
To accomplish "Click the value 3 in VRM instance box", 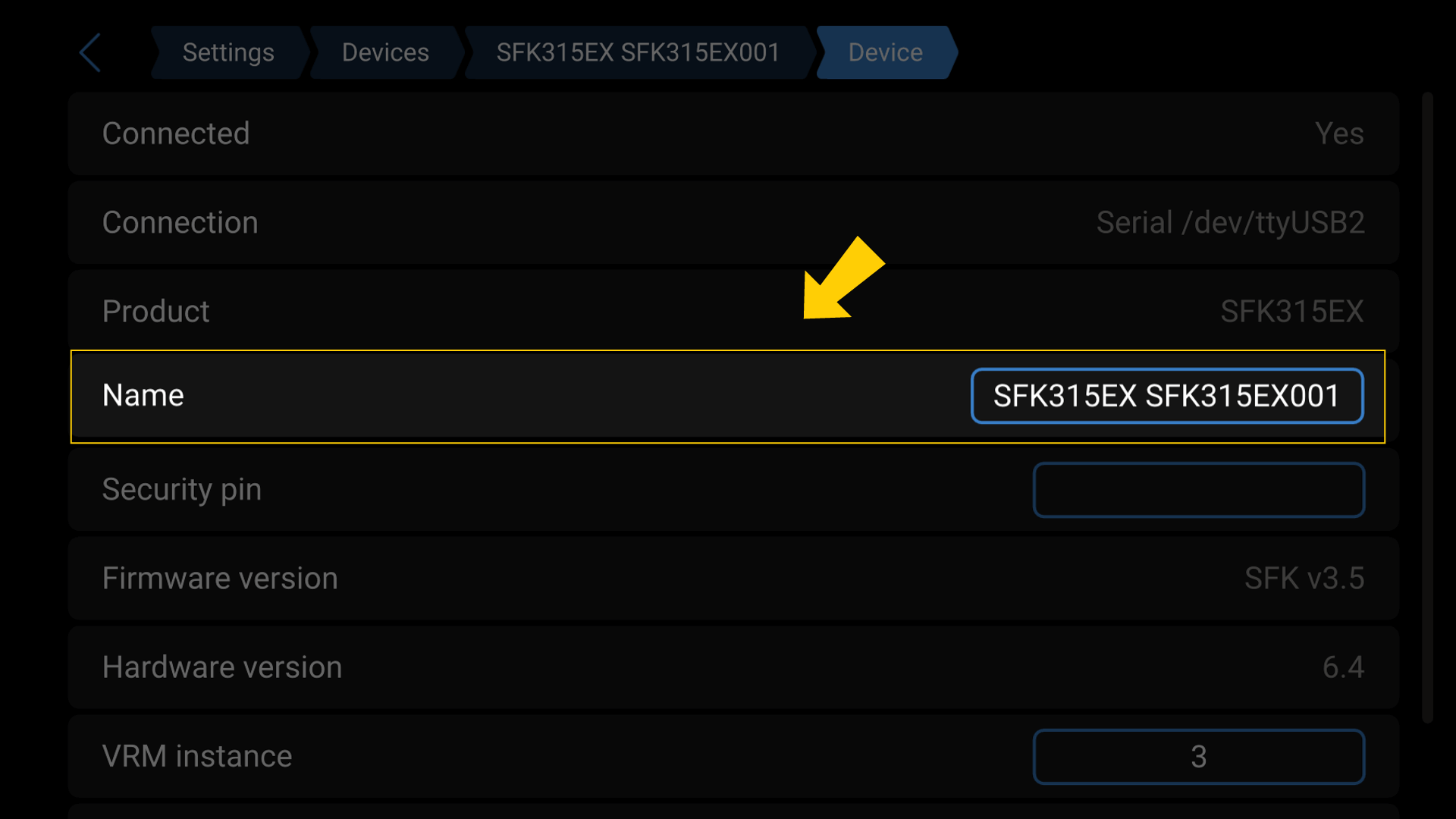I will tap(1198, 756).
